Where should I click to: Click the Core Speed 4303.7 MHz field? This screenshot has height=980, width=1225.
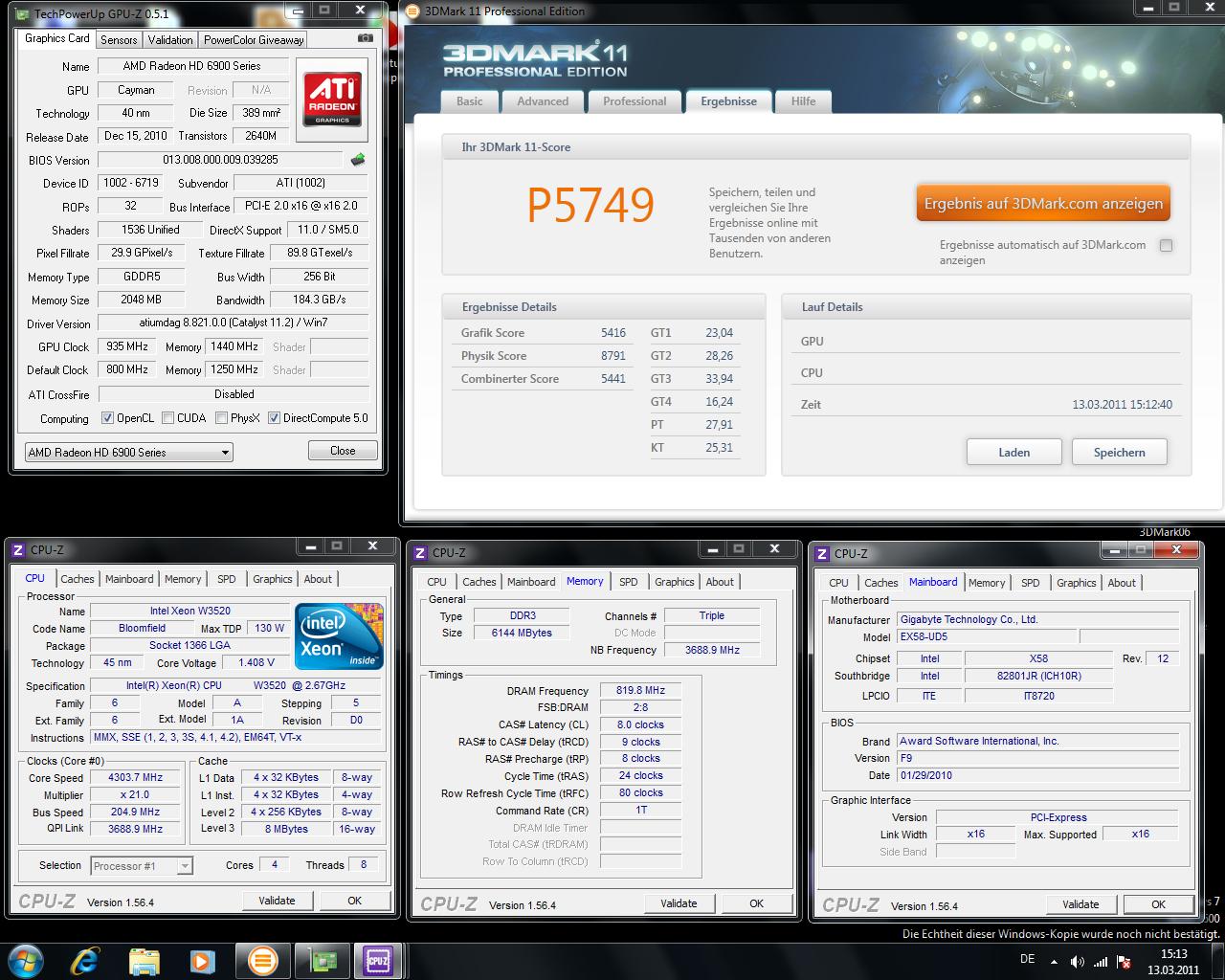tap(135, 778)
